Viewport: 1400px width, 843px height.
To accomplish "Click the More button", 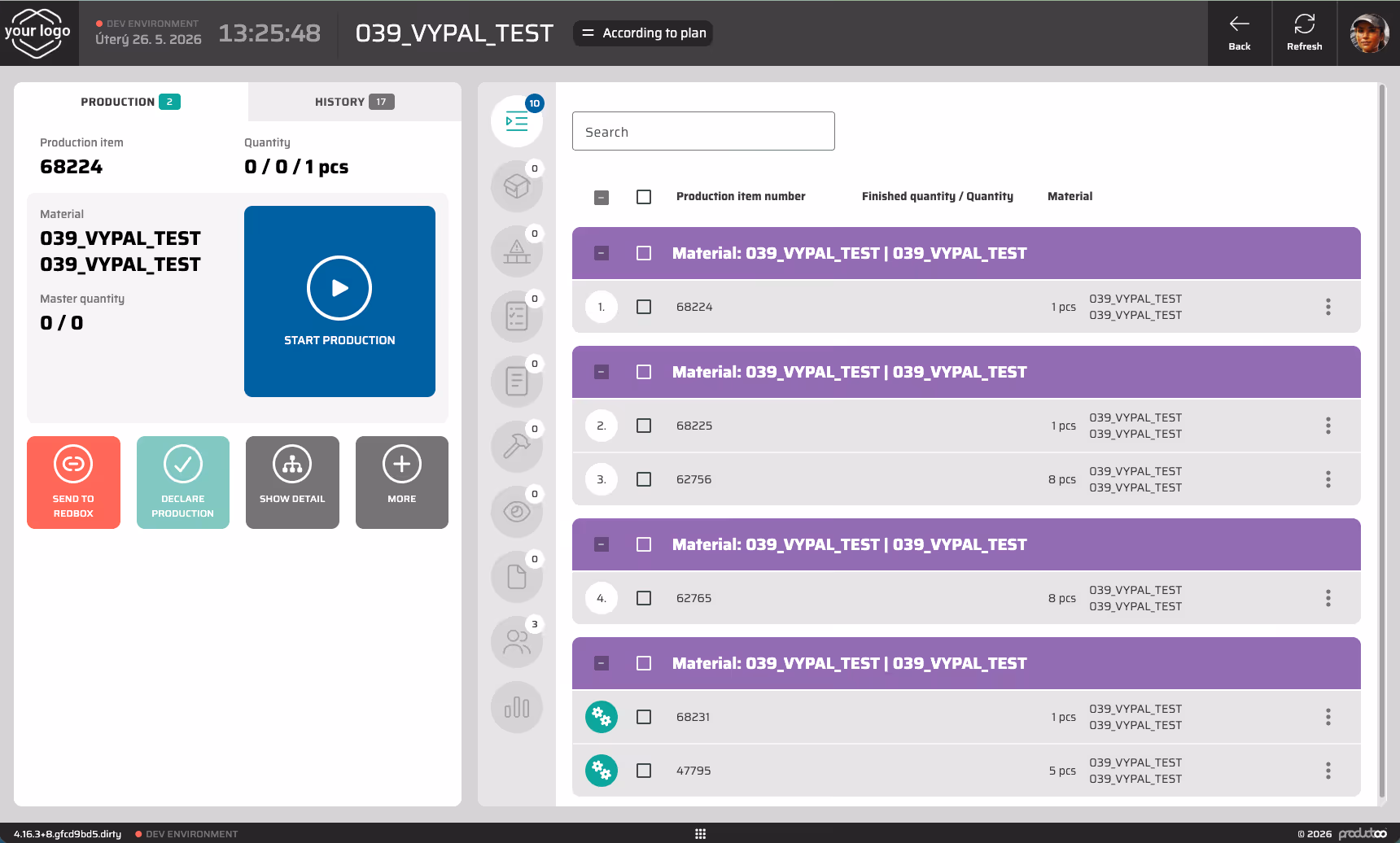I will click(402, 483).
